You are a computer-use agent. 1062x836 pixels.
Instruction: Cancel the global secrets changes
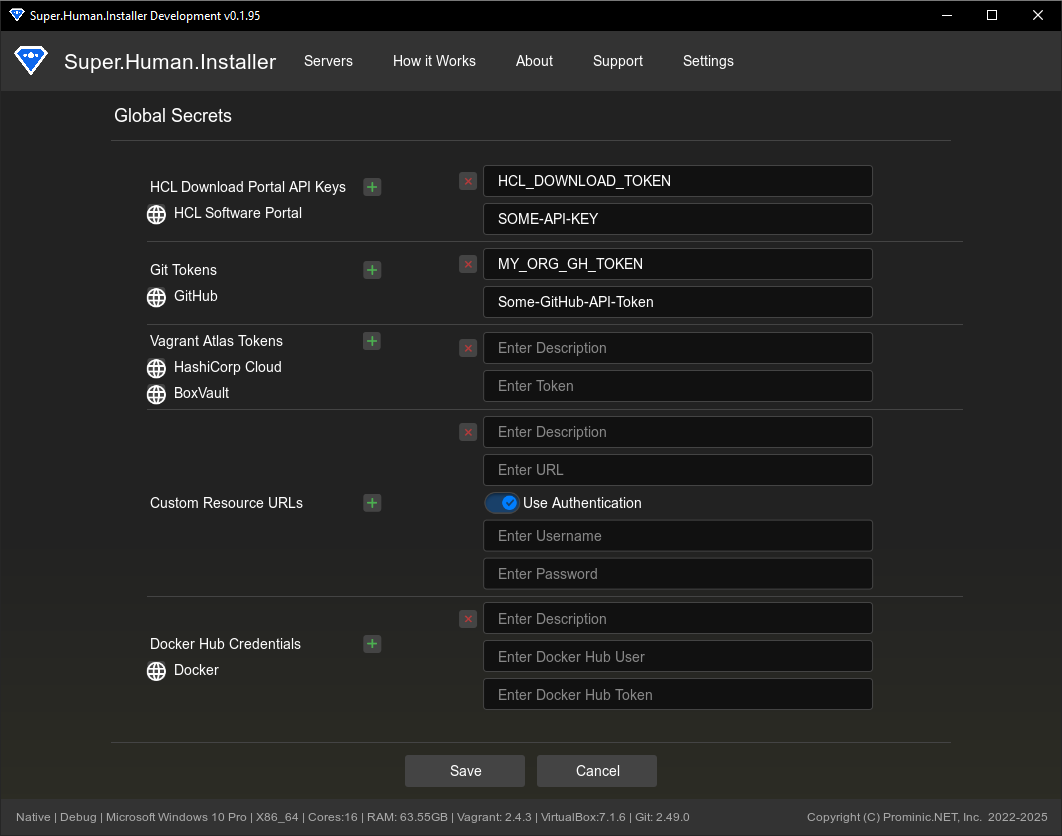pos(597,771)
